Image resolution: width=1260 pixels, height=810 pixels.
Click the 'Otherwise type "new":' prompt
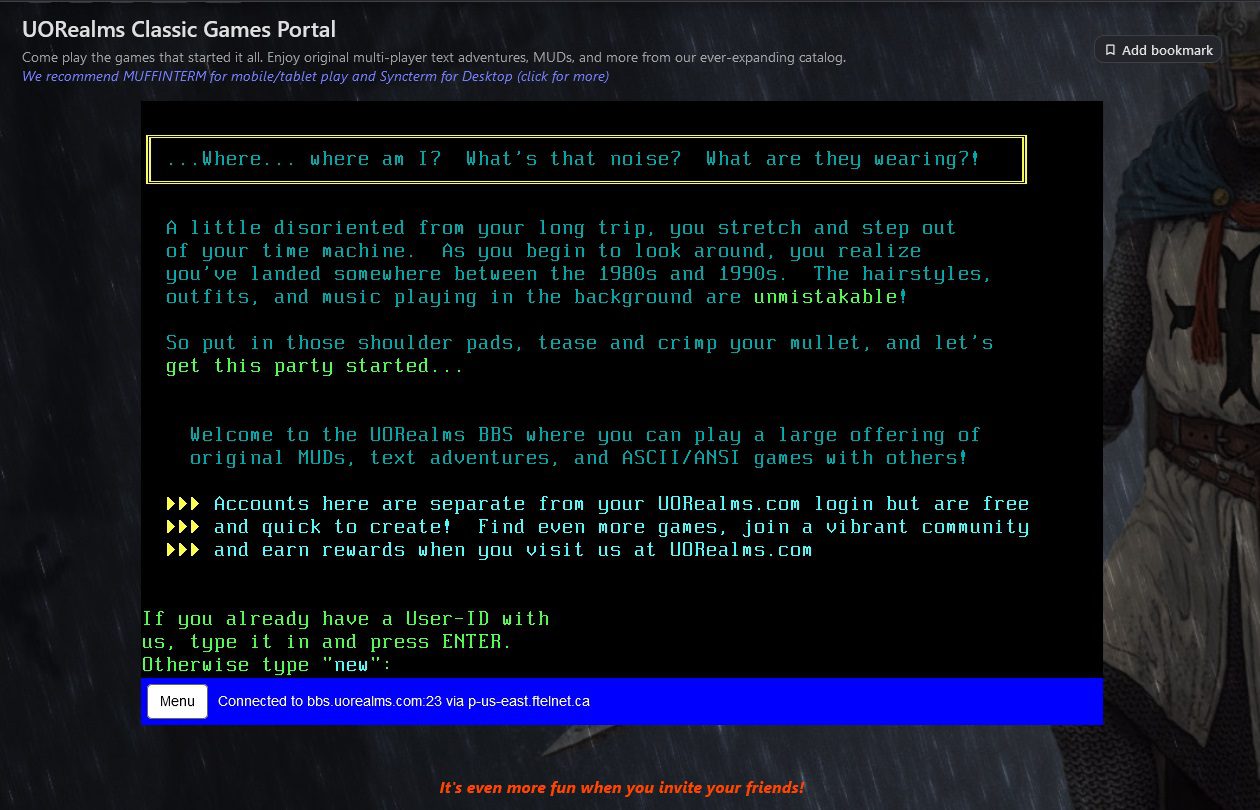[x=267, y=665]
